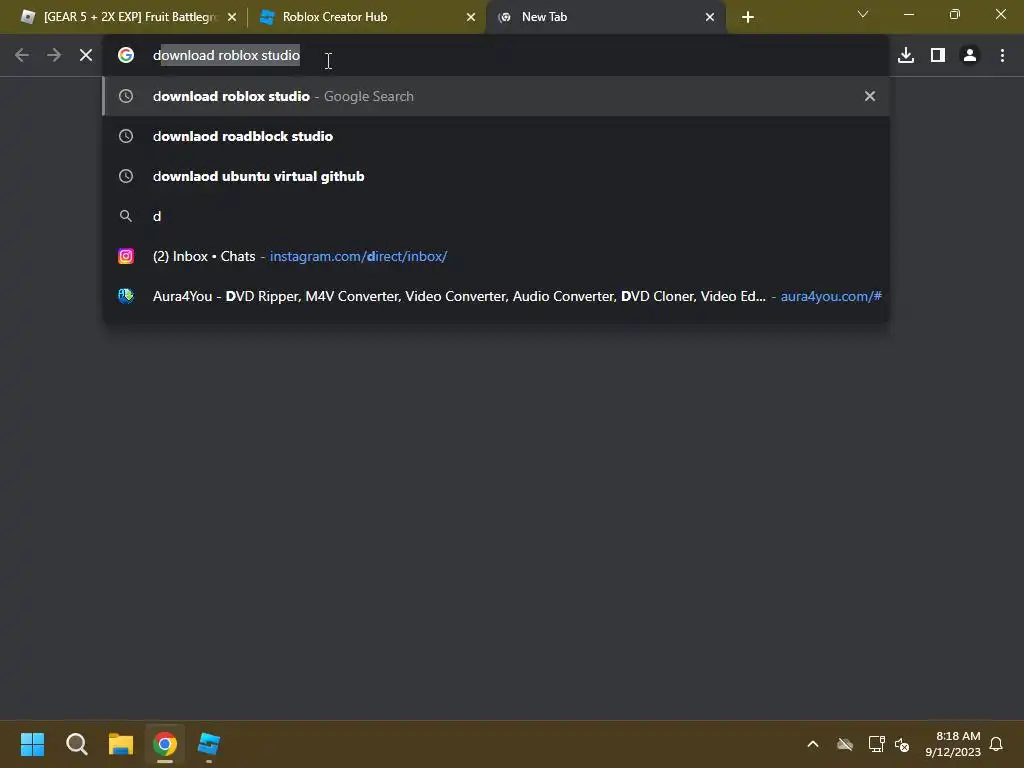Open the Aura4You DVD Ripper suggestion

[496, 296]
